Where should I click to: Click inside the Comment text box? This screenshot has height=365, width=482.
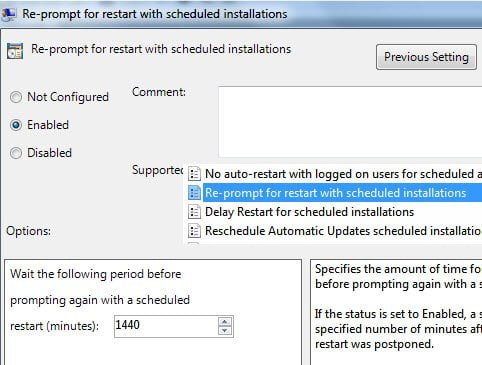(350, 122)
